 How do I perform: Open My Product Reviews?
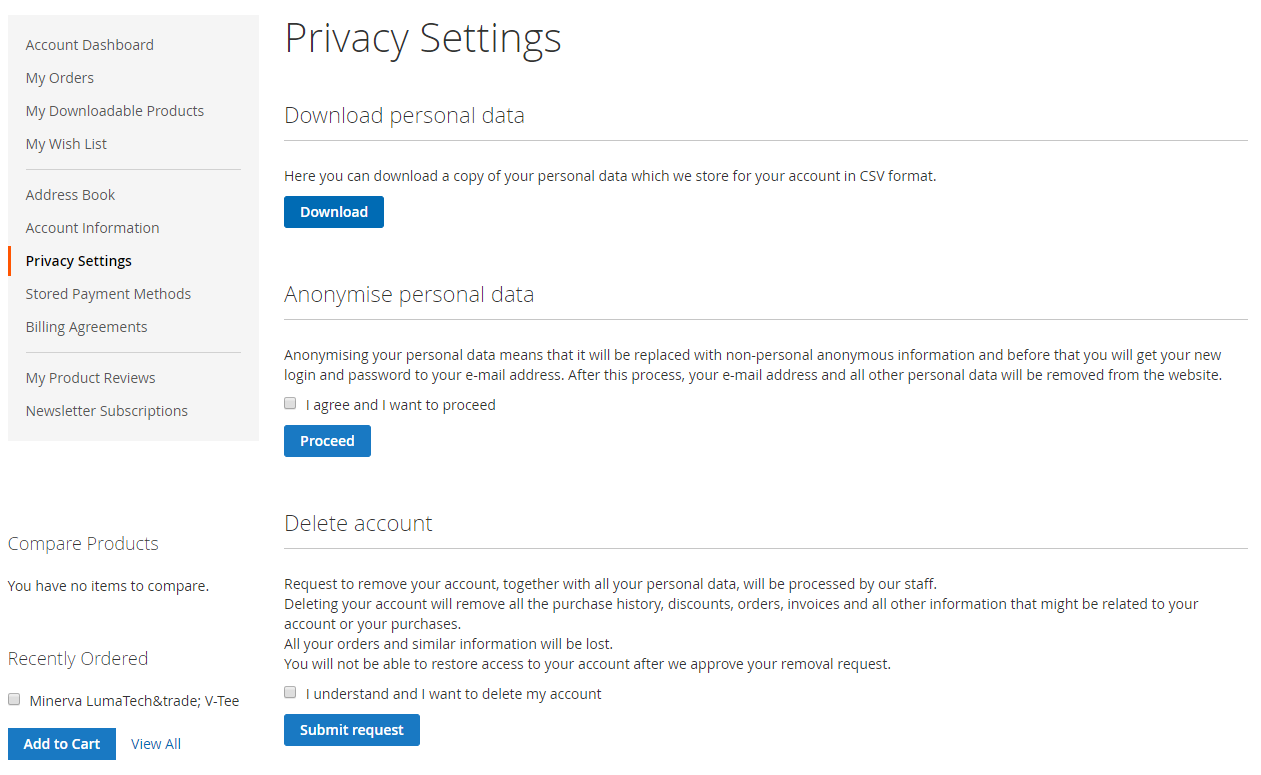pyautogui.click(x=91, y=378)
